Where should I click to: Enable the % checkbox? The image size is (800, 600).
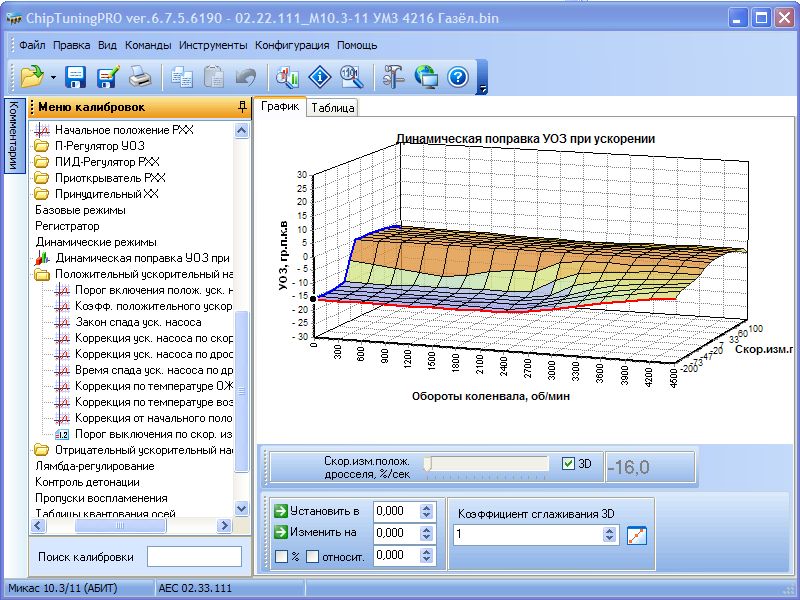click(x=281, y=556)
